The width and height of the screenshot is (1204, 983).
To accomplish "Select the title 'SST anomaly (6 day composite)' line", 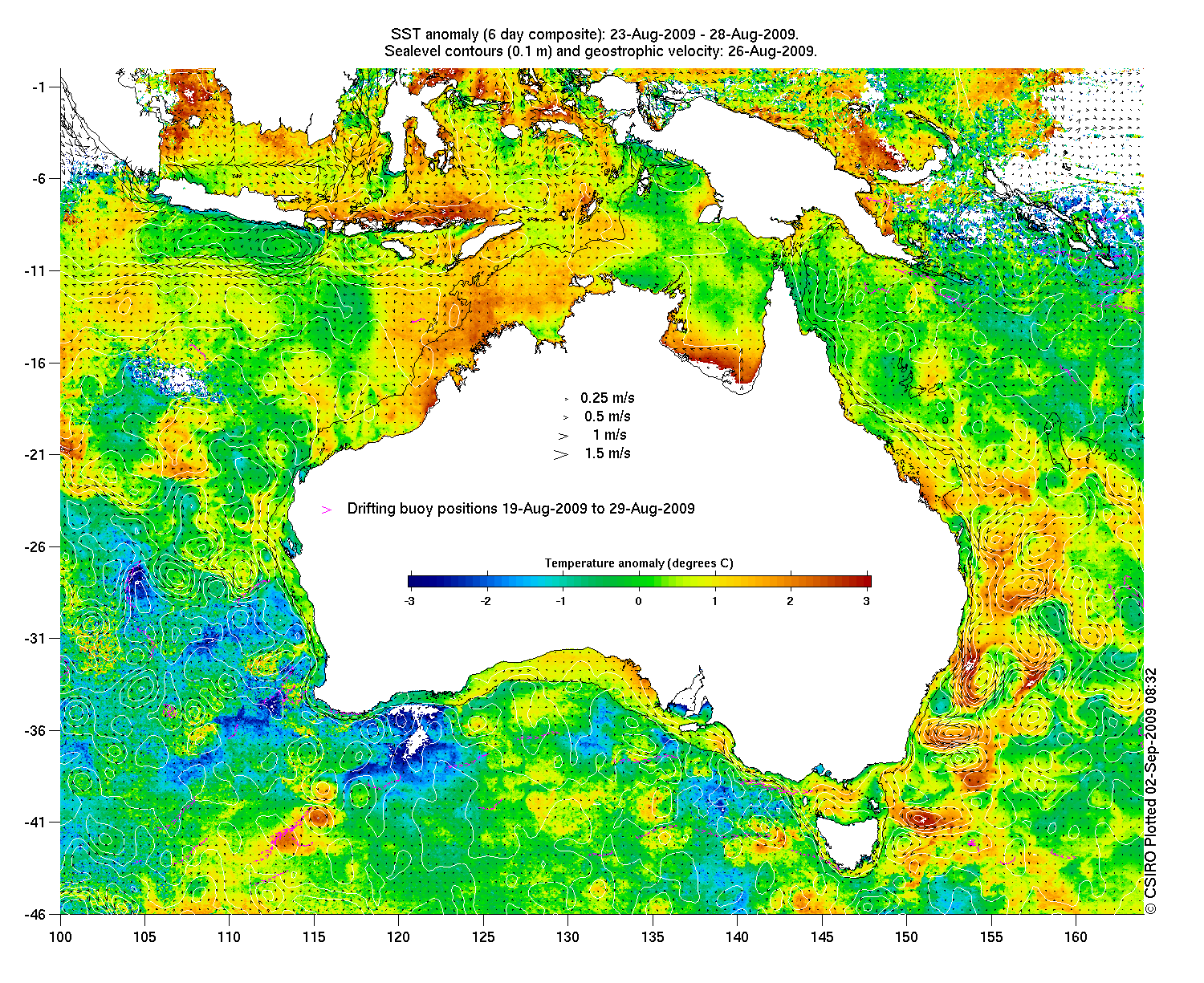I will tap(595, 35).
